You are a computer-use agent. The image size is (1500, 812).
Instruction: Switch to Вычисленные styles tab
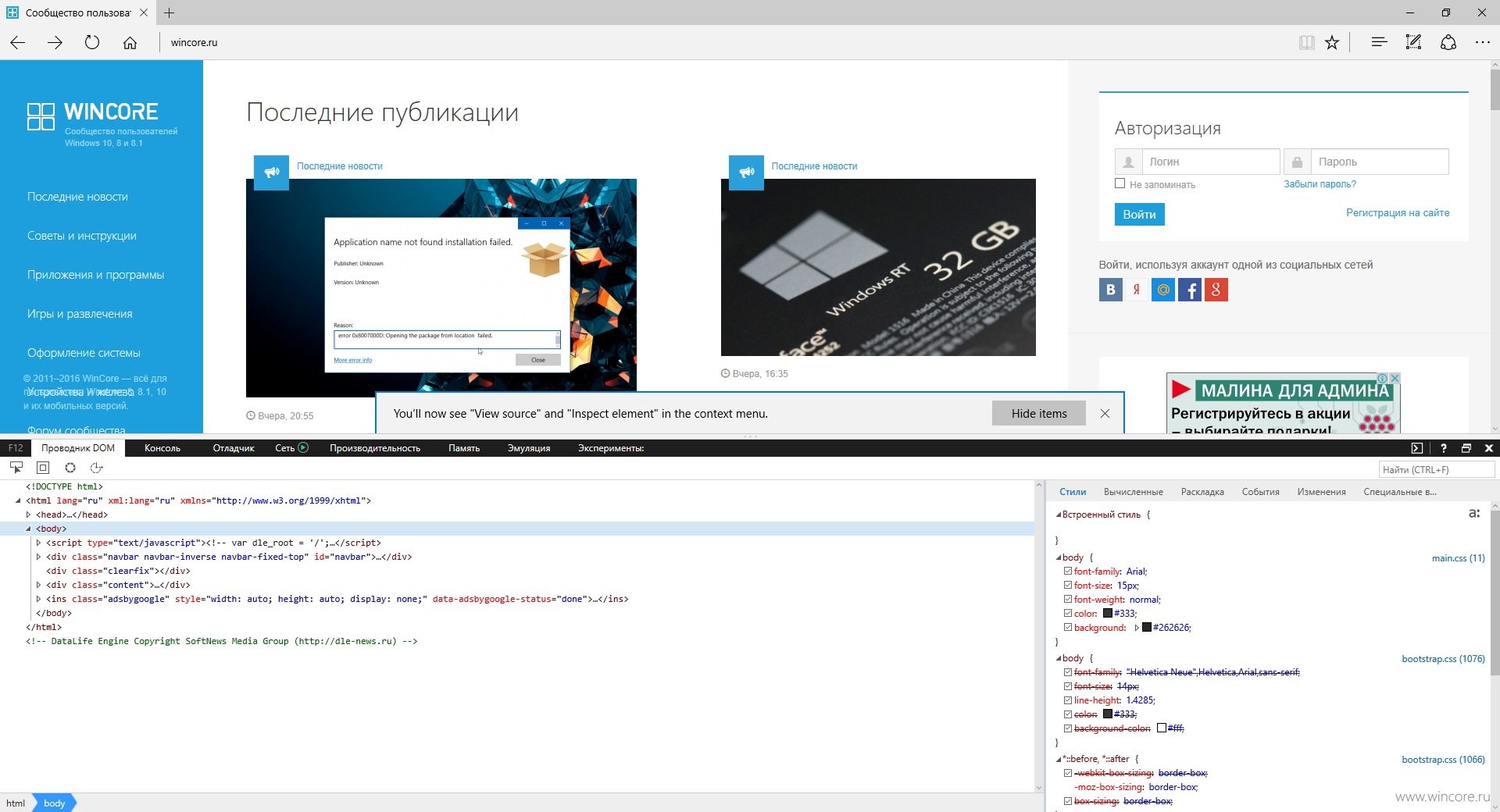(1134, 492)
